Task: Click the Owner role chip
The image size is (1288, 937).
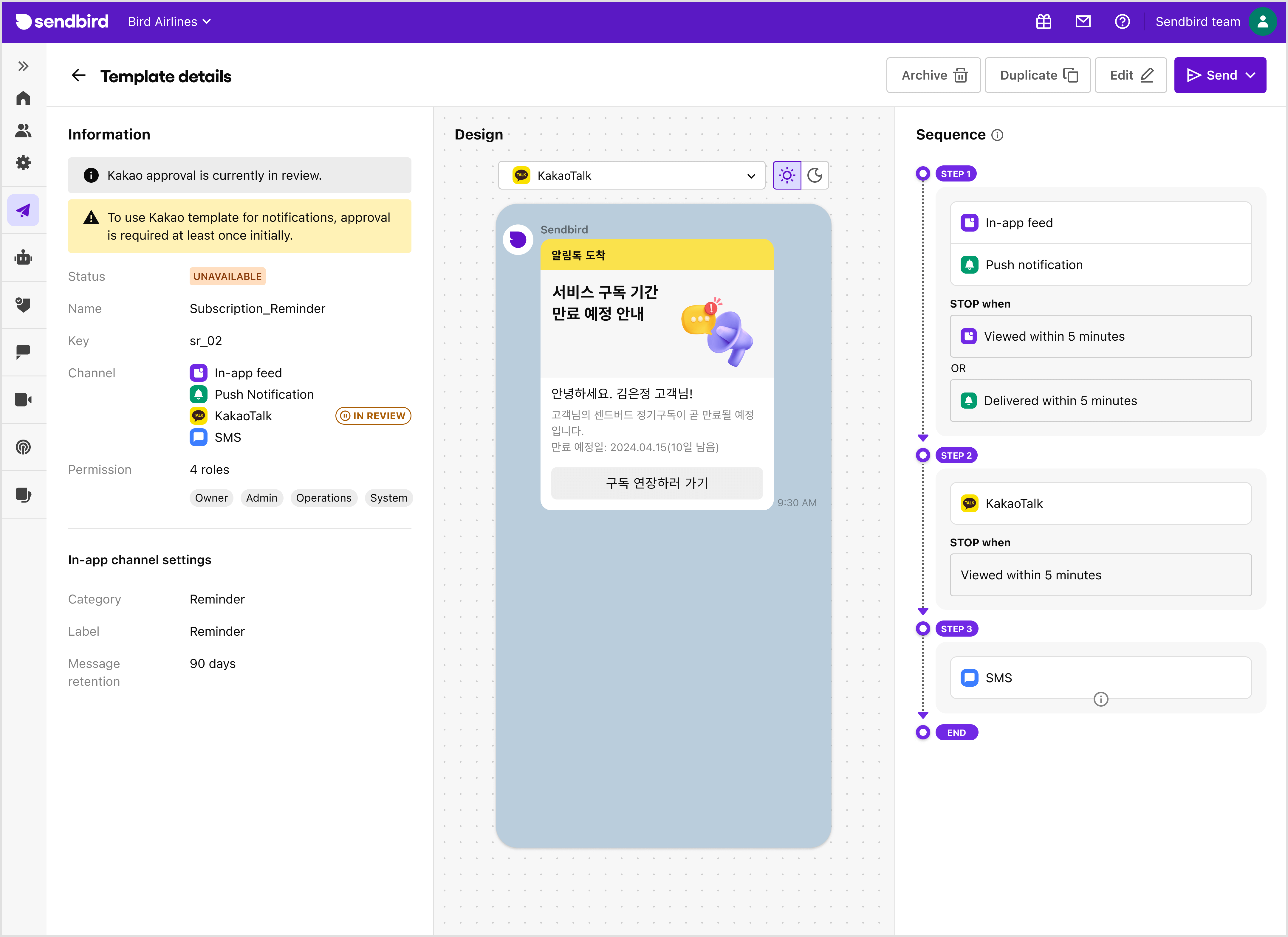Action: click(211, 498)
